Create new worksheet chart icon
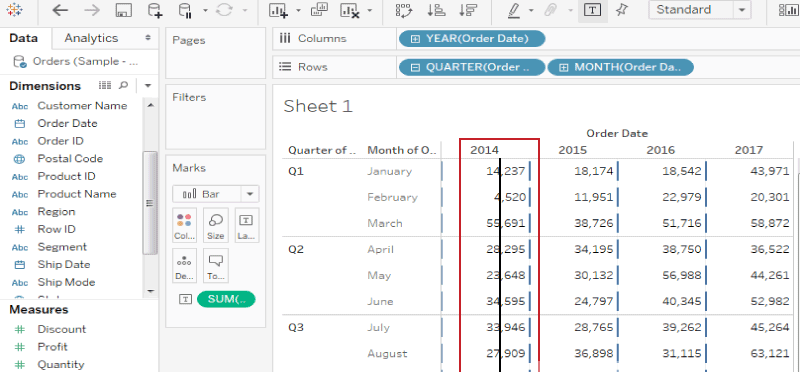800x372 pixels. [279, 10]
